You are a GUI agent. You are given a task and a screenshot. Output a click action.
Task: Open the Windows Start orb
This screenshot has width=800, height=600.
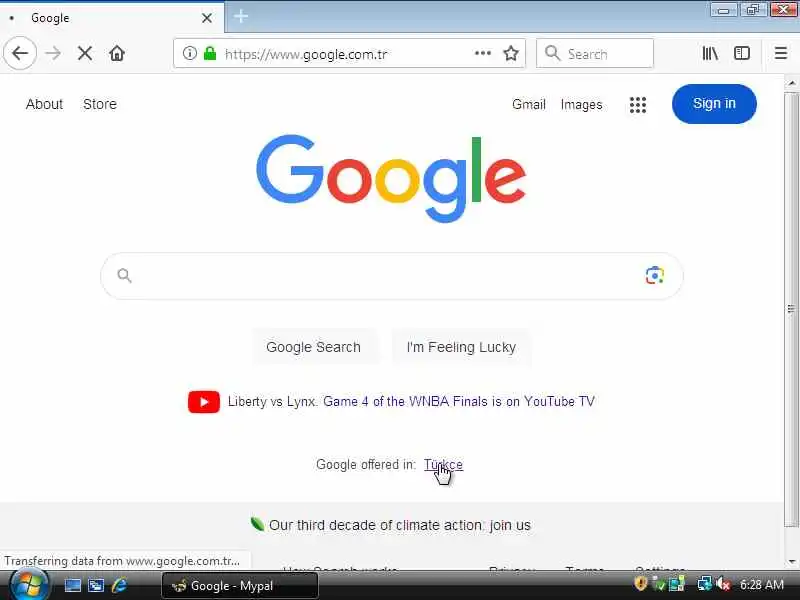(29, 585)
